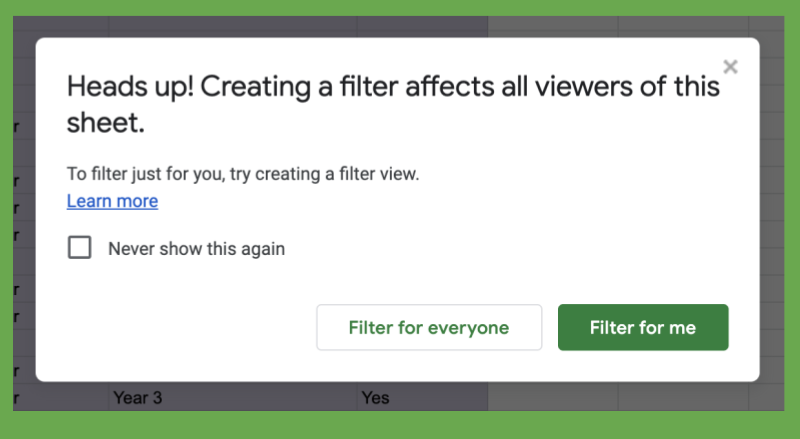This screenshot has height=439, width=800.
Task: Select the Yes cell behind dialog
Action: tap(422, 398)
